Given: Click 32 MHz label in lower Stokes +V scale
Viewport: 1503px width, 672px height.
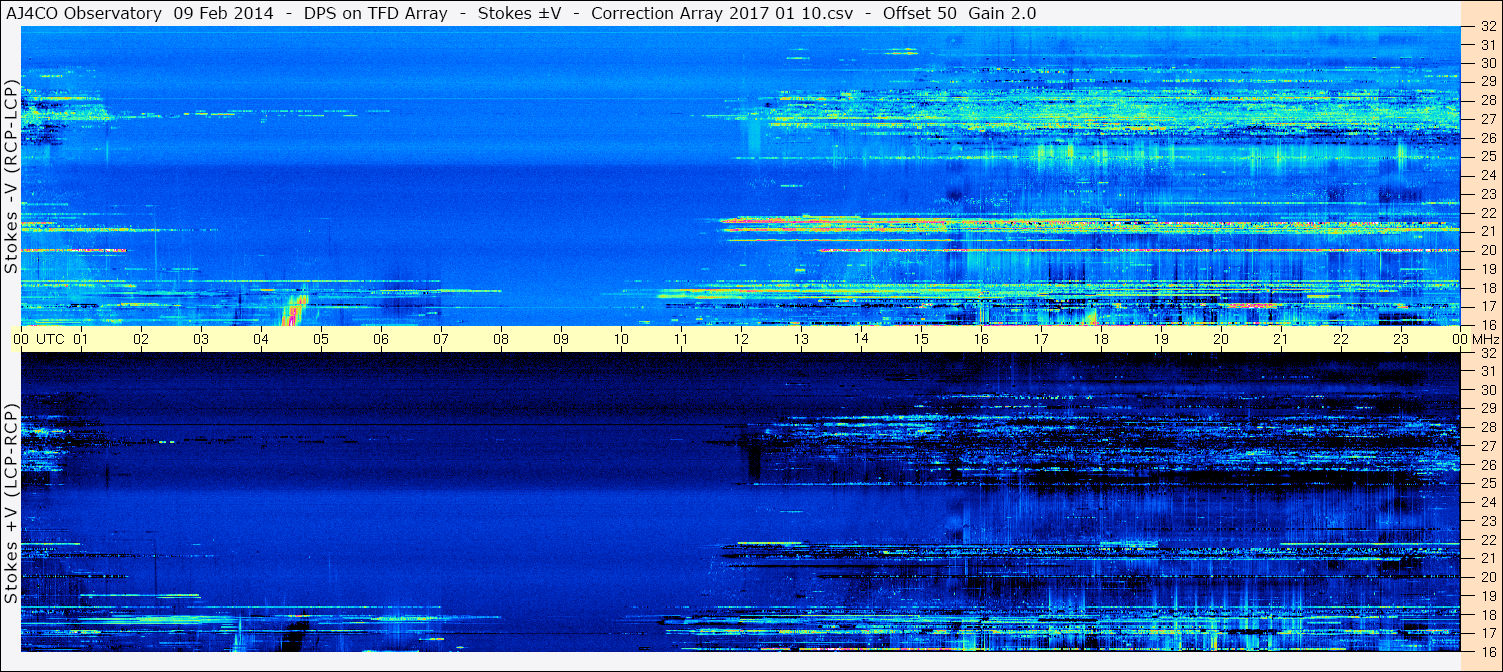Looking at the screenshot, I should tap(1487, 353).
